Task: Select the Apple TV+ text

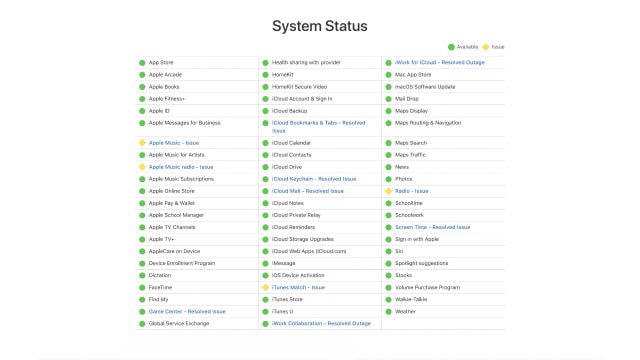Action: [x=161, y=239]
